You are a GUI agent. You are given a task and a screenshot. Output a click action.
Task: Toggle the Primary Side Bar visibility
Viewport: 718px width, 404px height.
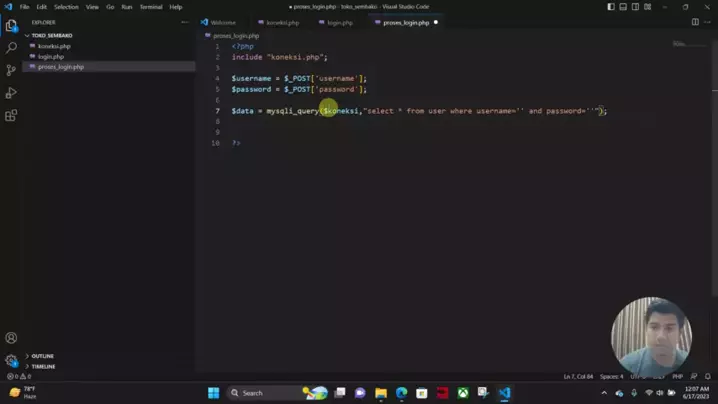point(611,7)
